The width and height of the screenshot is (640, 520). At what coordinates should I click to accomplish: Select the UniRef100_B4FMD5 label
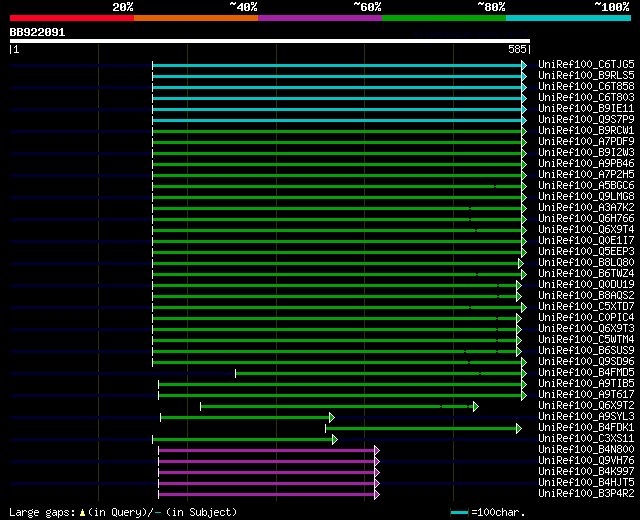click(x=586, y=373)
